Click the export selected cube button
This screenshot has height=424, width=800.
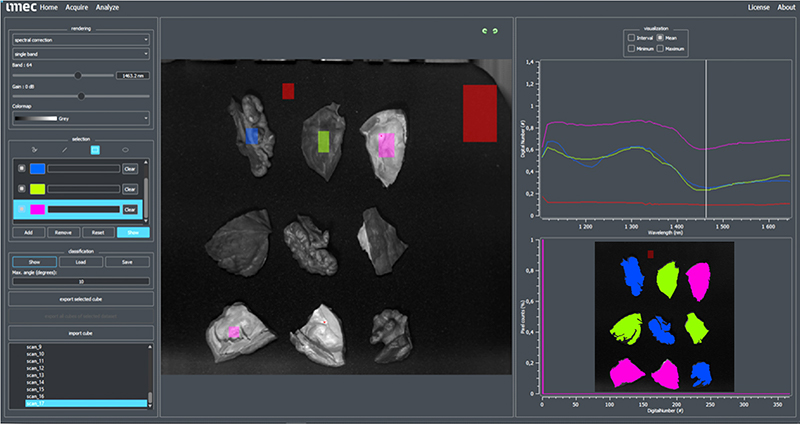coord(80,298)
